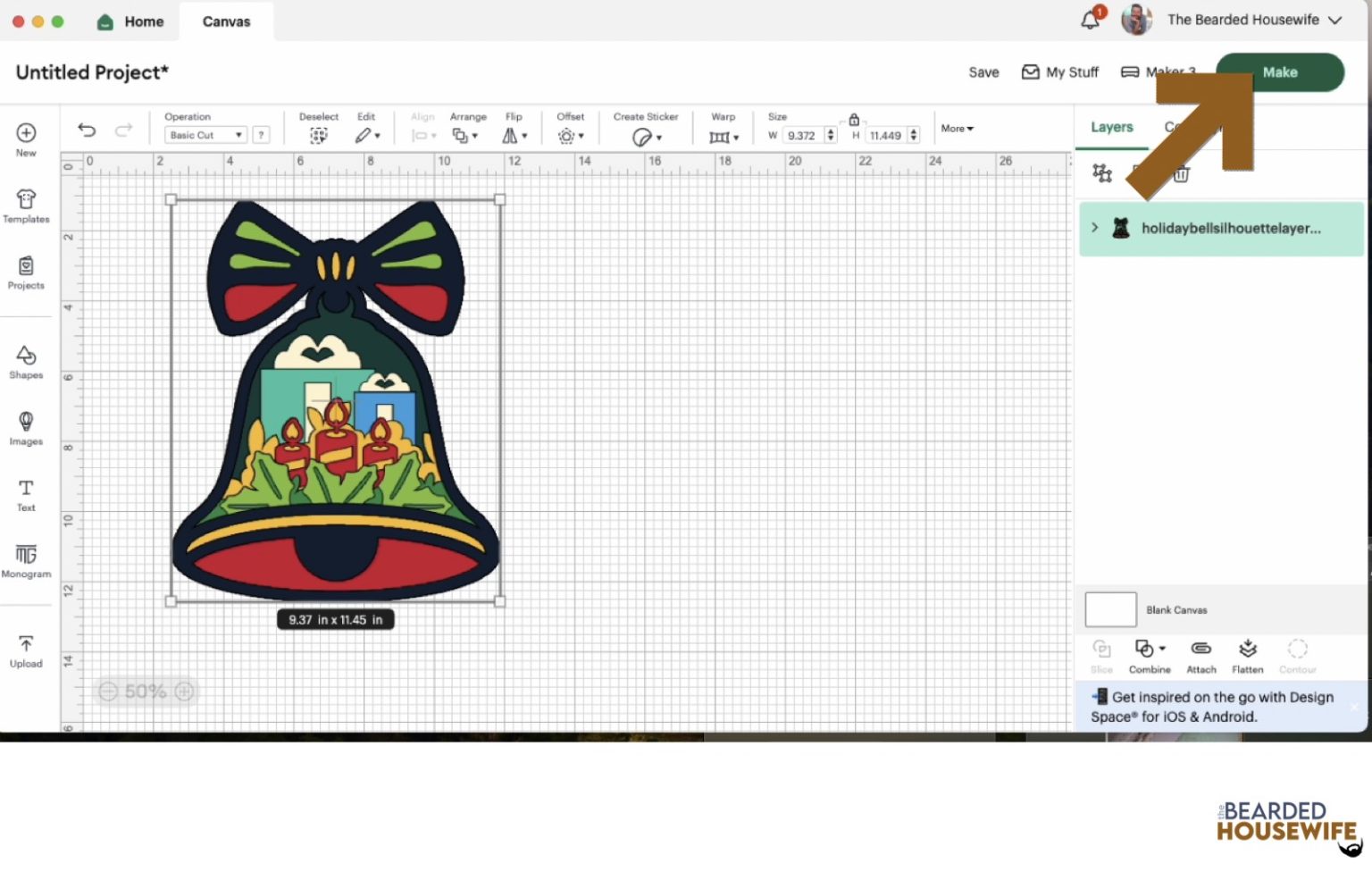The width and height of the screenshot is (1372, 872).
Task: Click the Blank Canvas color swatch
Action: tap(1110, 609)
